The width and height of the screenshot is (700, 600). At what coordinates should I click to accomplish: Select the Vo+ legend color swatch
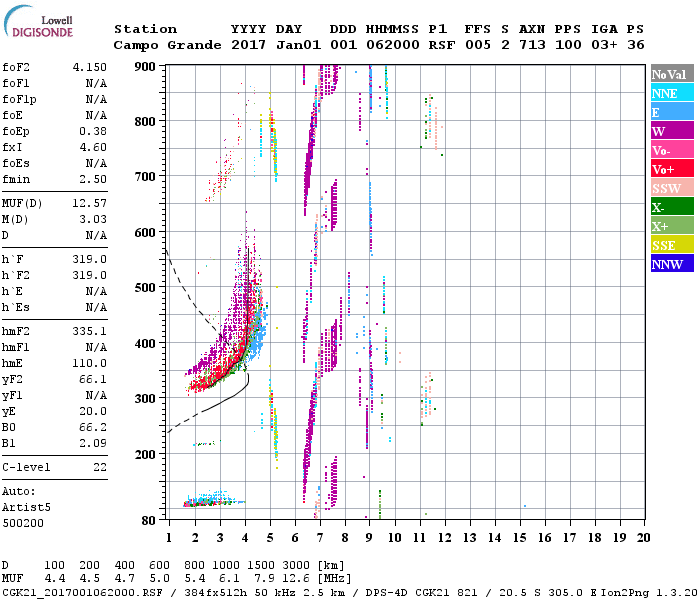point(672,169)
